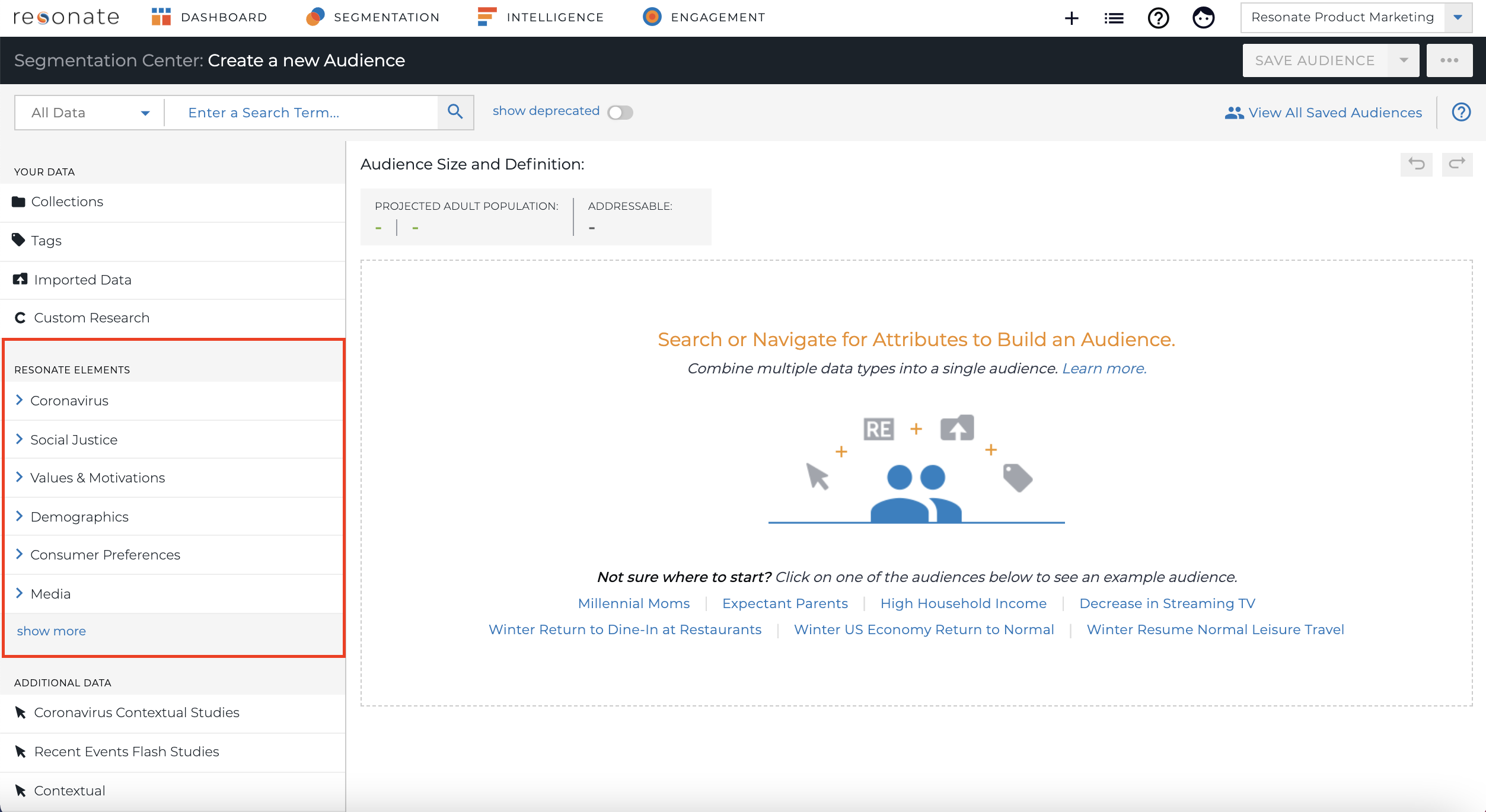Click the "RESONATE ELEMENTS" section heading
Viewport: 1486px width, 812px height.
point(72,370)
